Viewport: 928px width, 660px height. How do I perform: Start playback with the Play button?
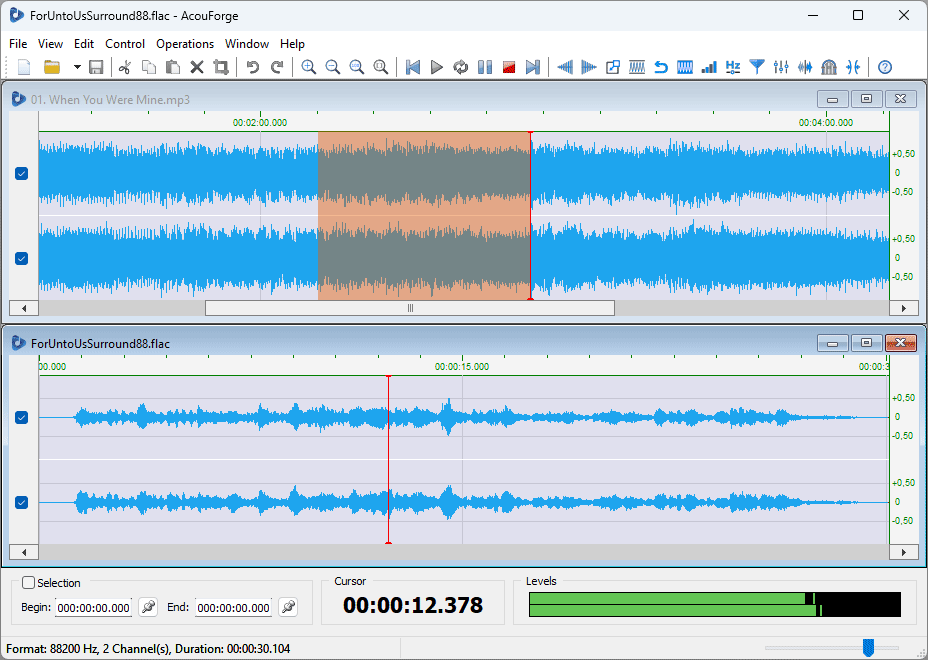pos(437,67)
